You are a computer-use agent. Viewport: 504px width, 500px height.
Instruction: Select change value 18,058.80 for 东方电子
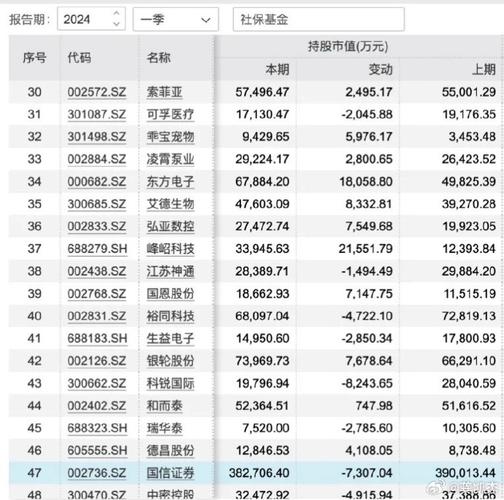tap(366, 182)
